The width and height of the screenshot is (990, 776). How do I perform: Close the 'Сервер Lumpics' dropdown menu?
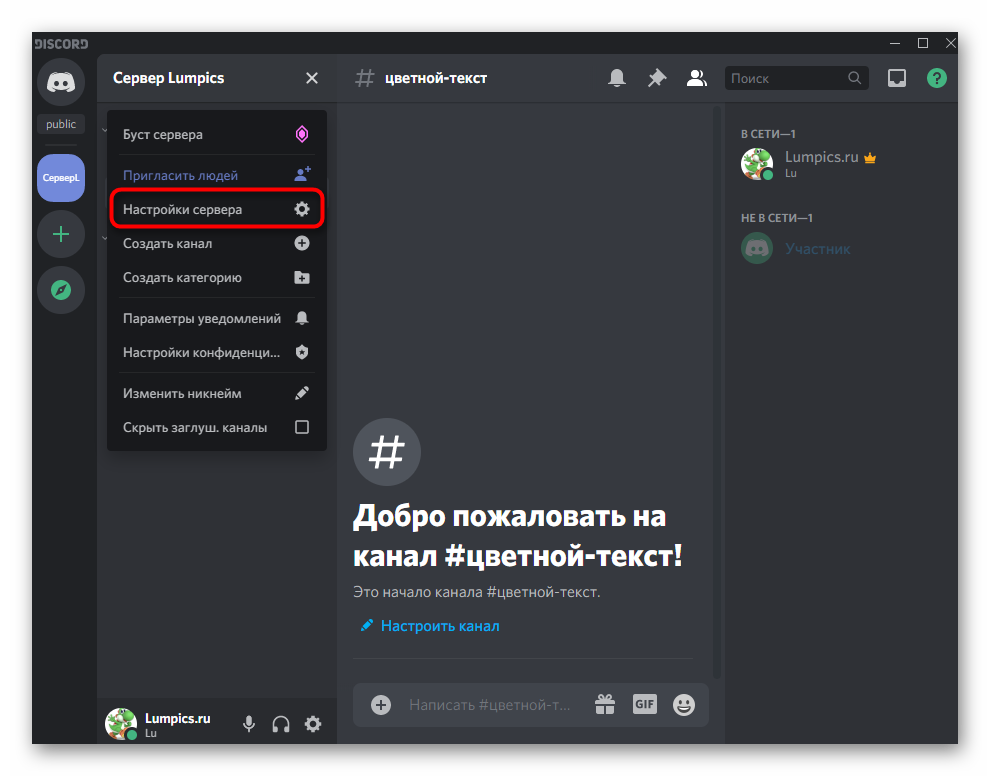[312, 78]
